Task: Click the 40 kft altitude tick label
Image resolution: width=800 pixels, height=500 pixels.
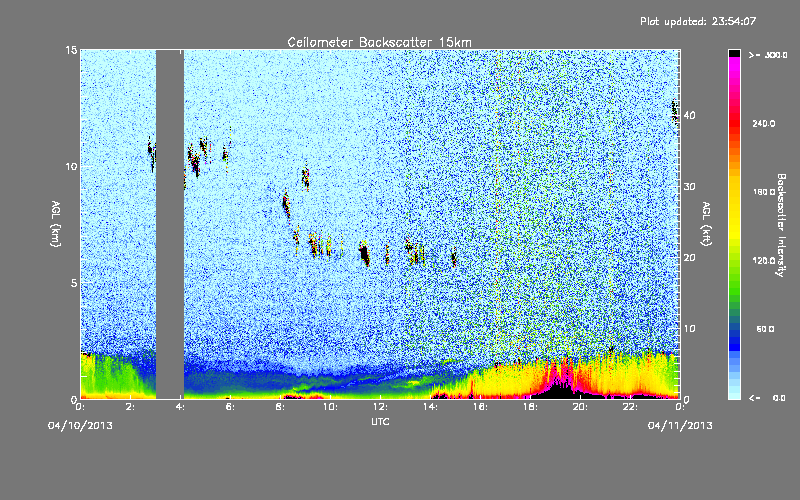Action: click(689, 115)
